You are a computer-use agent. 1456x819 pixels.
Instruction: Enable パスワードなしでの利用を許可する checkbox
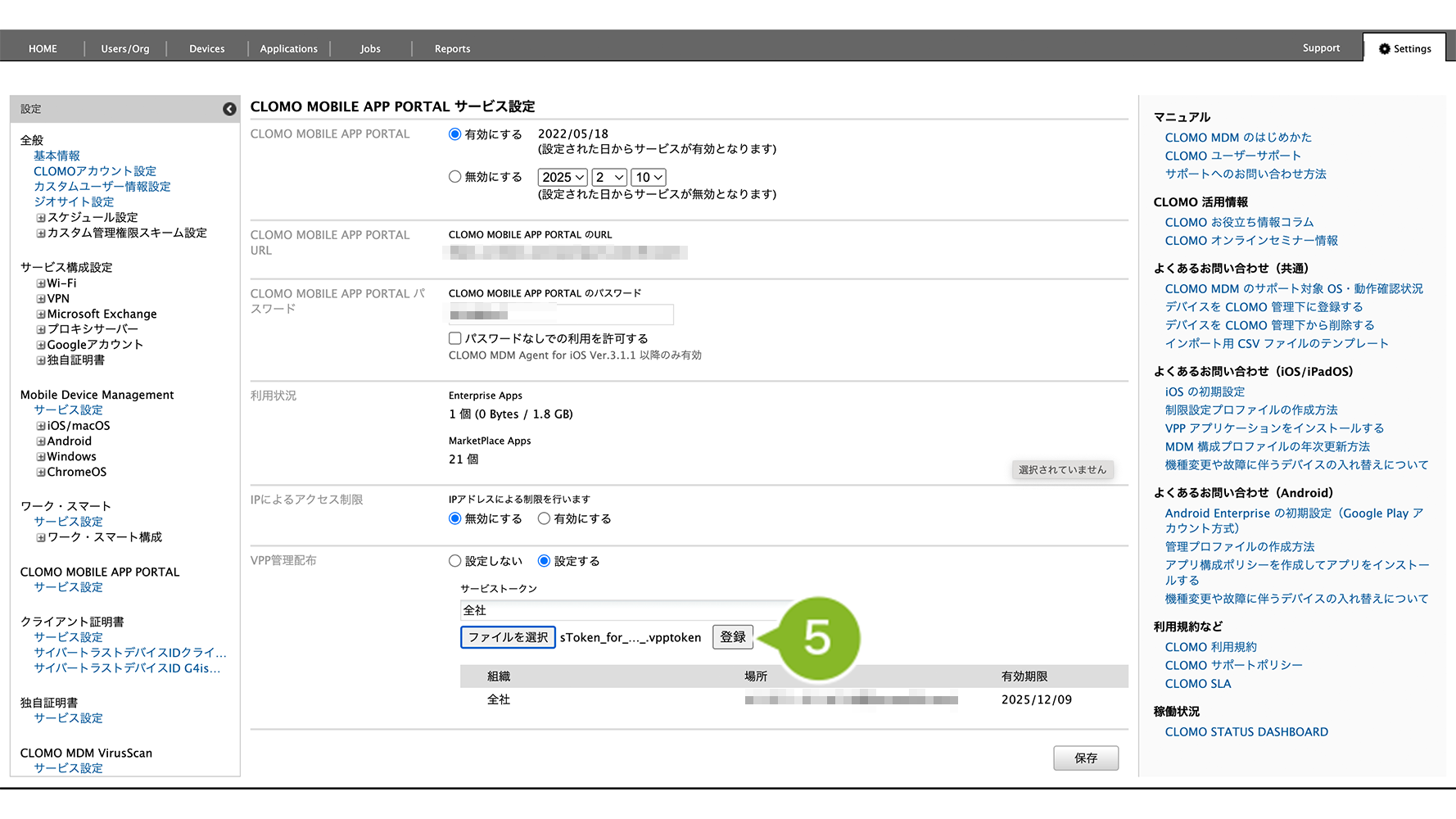coord(455,338)
